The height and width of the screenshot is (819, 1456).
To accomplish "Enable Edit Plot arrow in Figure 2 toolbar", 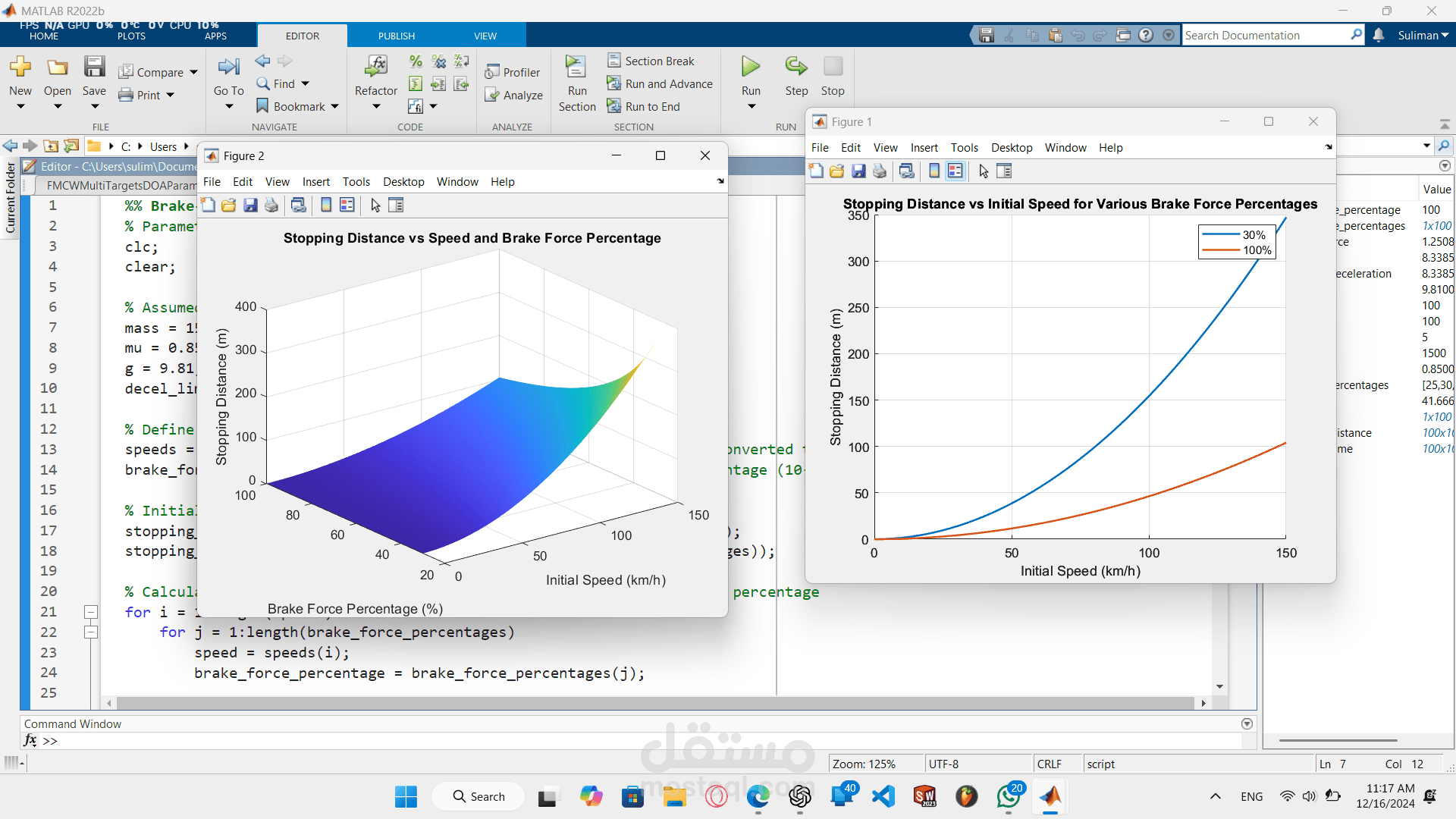I will (x=375, y=206).
